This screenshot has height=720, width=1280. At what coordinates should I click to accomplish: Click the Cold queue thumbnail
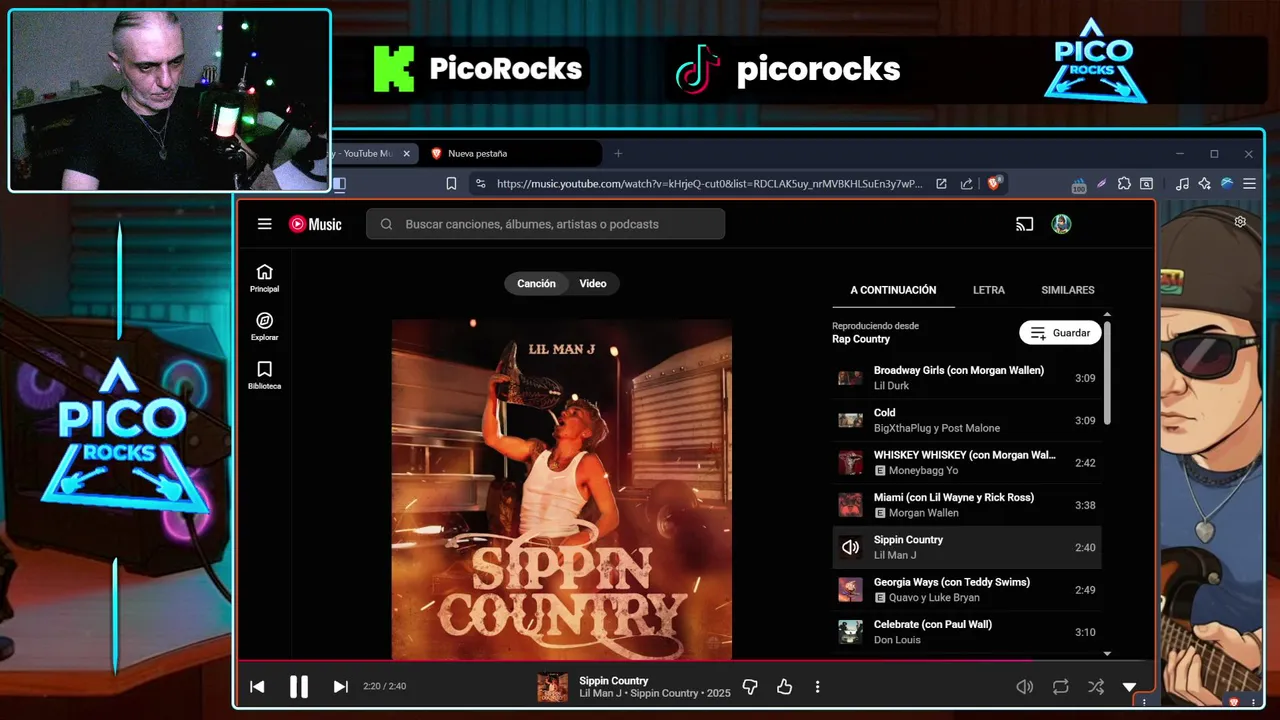click(x=850, y=420)
